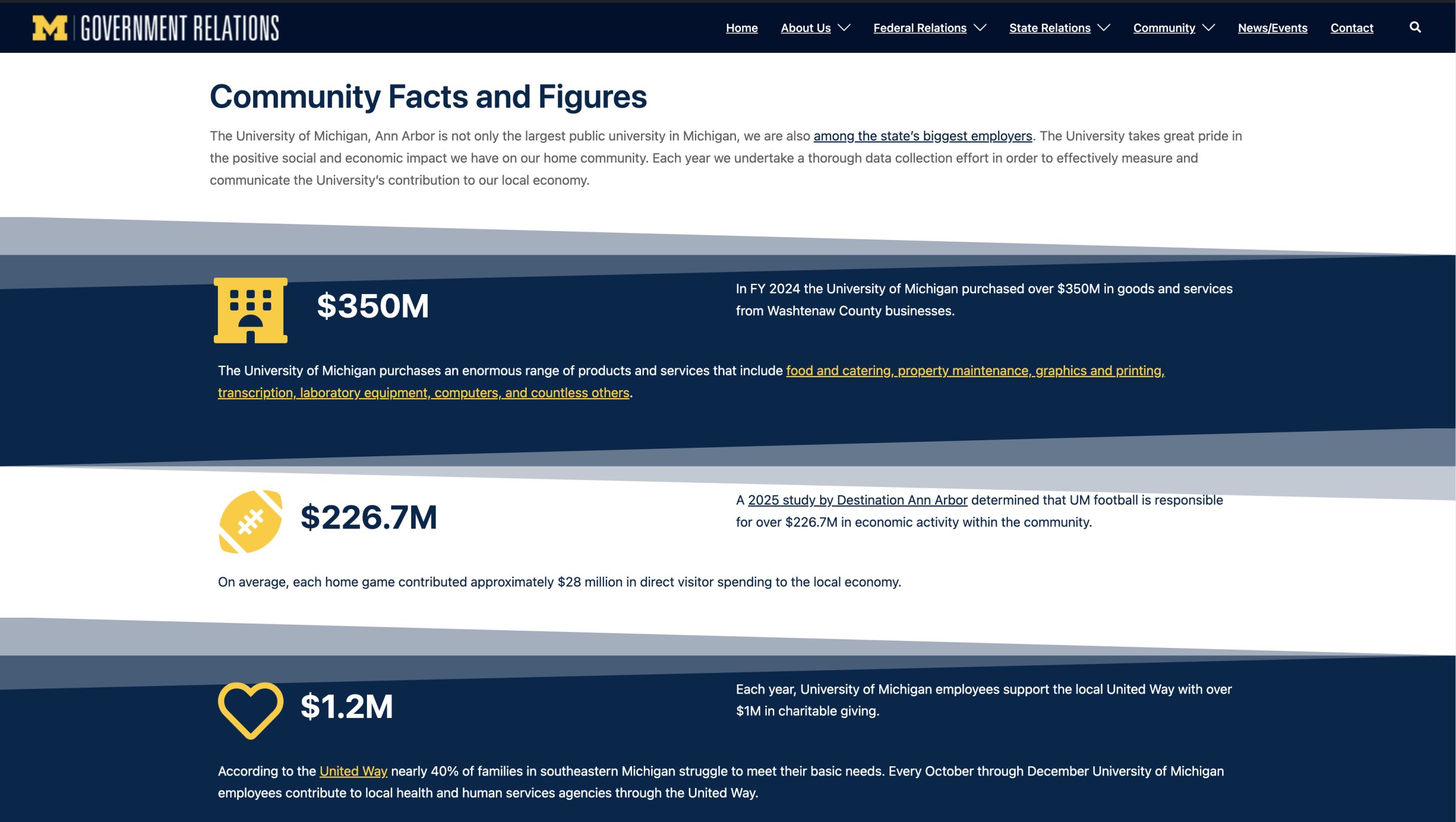This screenshot has width=1456, height=822.
Task: Follow the state's biggest employers link
Action: pyautogui.click(x=923, y=136)
